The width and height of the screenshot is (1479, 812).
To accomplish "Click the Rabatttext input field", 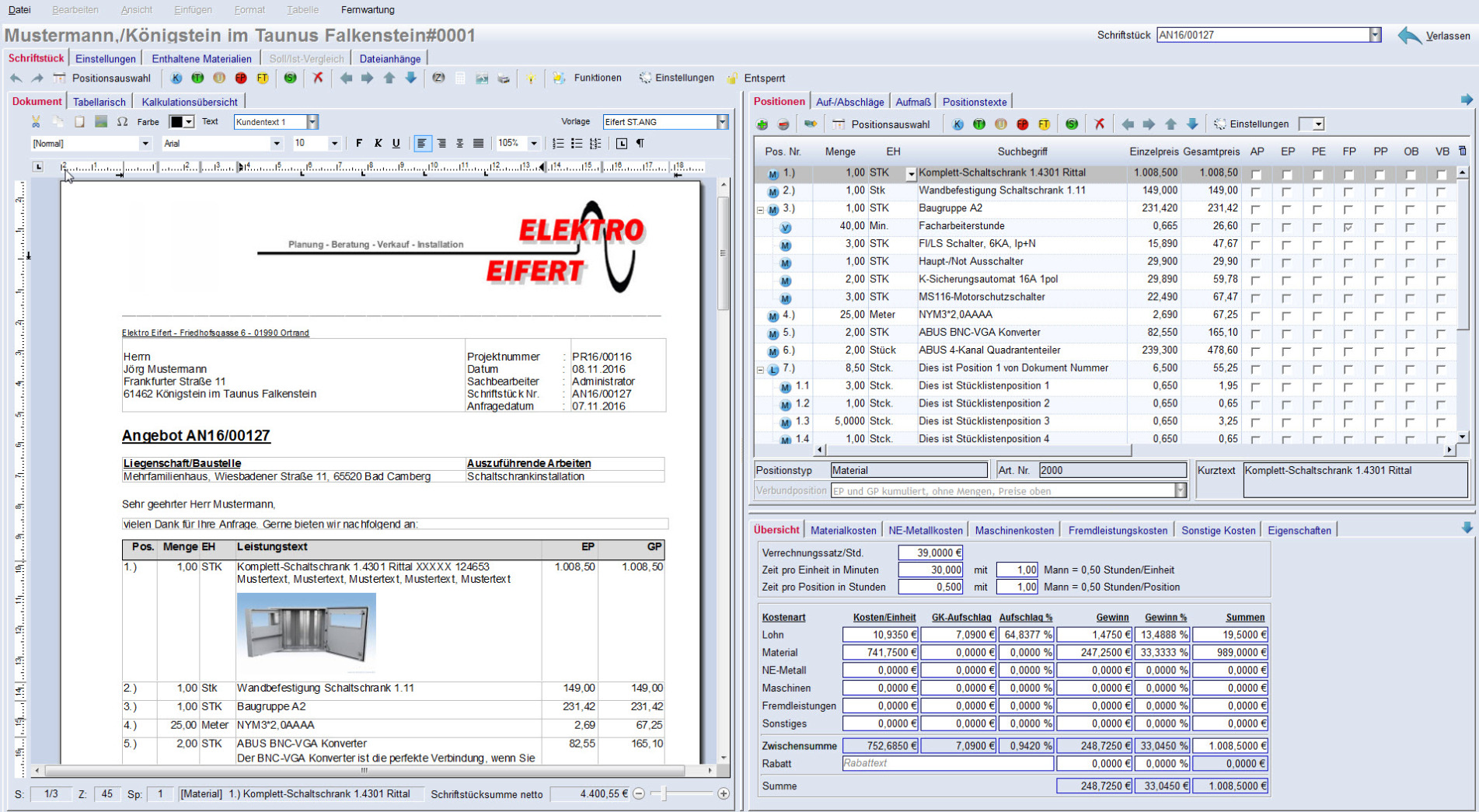I will click(947, 763).
